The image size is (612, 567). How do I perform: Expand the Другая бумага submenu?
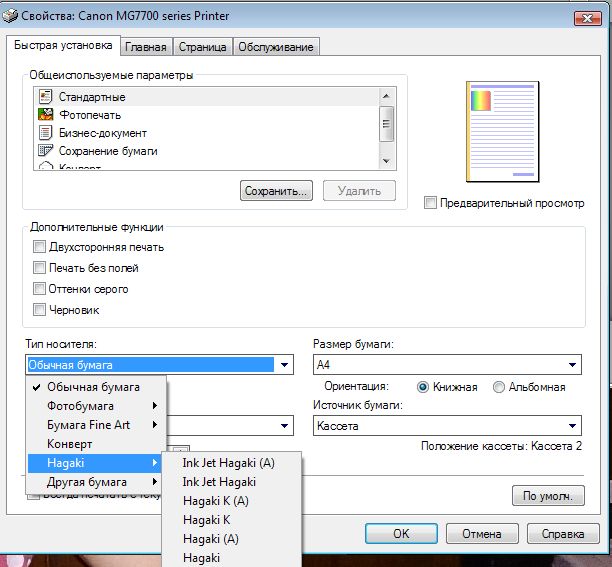coord(96,482)
